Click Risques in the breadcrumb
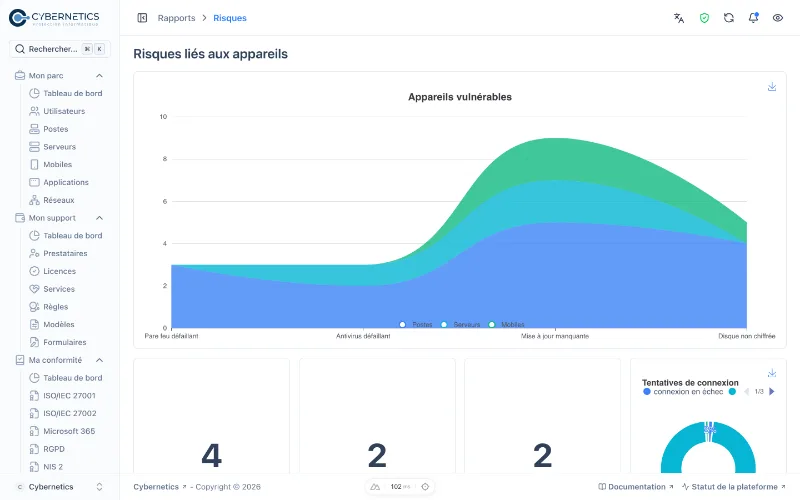 click(230, 18)
